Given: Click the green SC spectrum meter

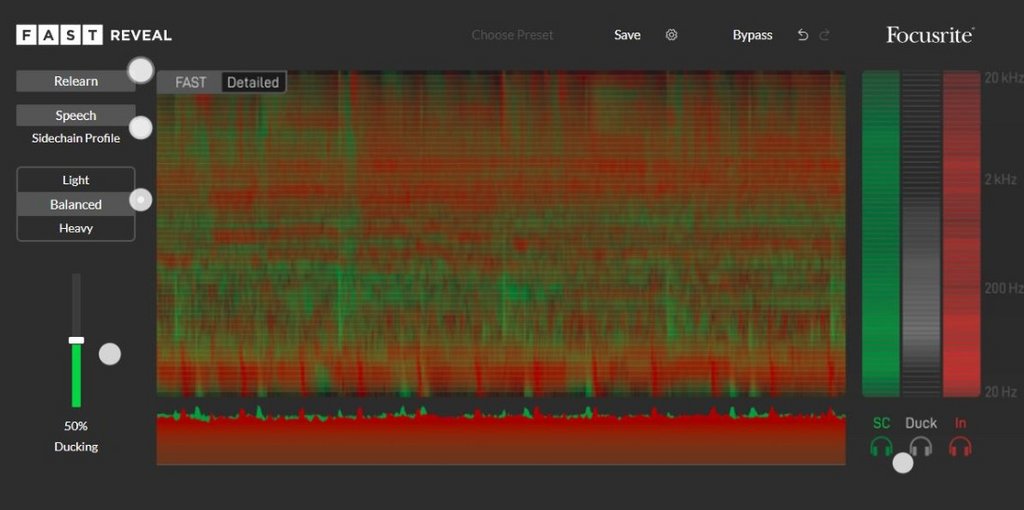Looking at the screenshot, I should [880, 234].
